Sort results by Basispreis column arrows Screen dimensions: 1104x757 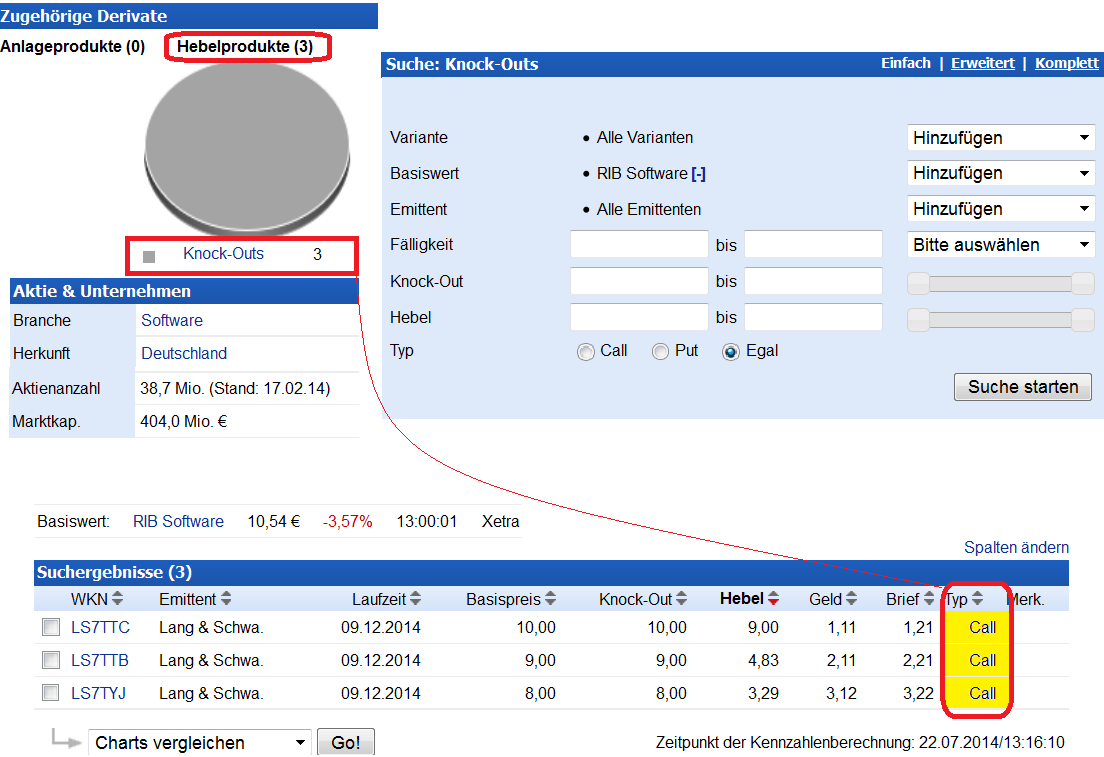point(549,599)
